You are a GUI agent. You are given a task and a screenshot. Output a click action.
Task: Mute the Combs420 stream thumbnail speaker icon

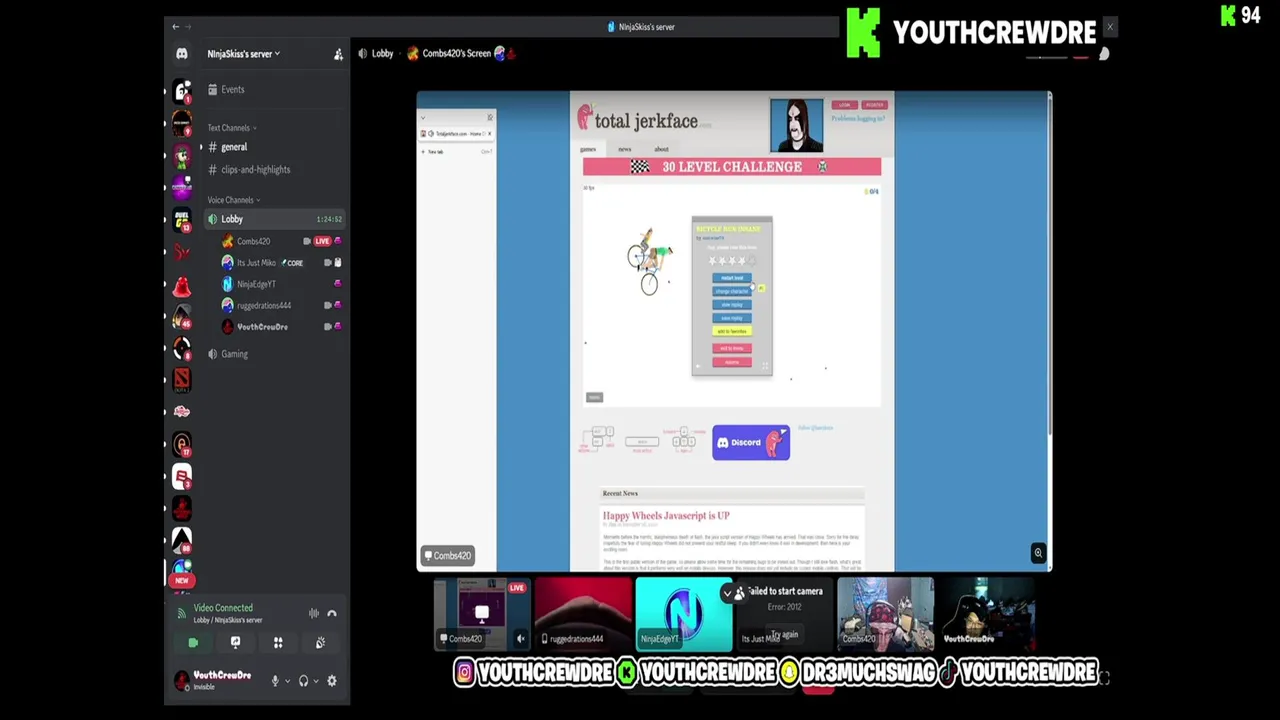(x=520, y=638)
